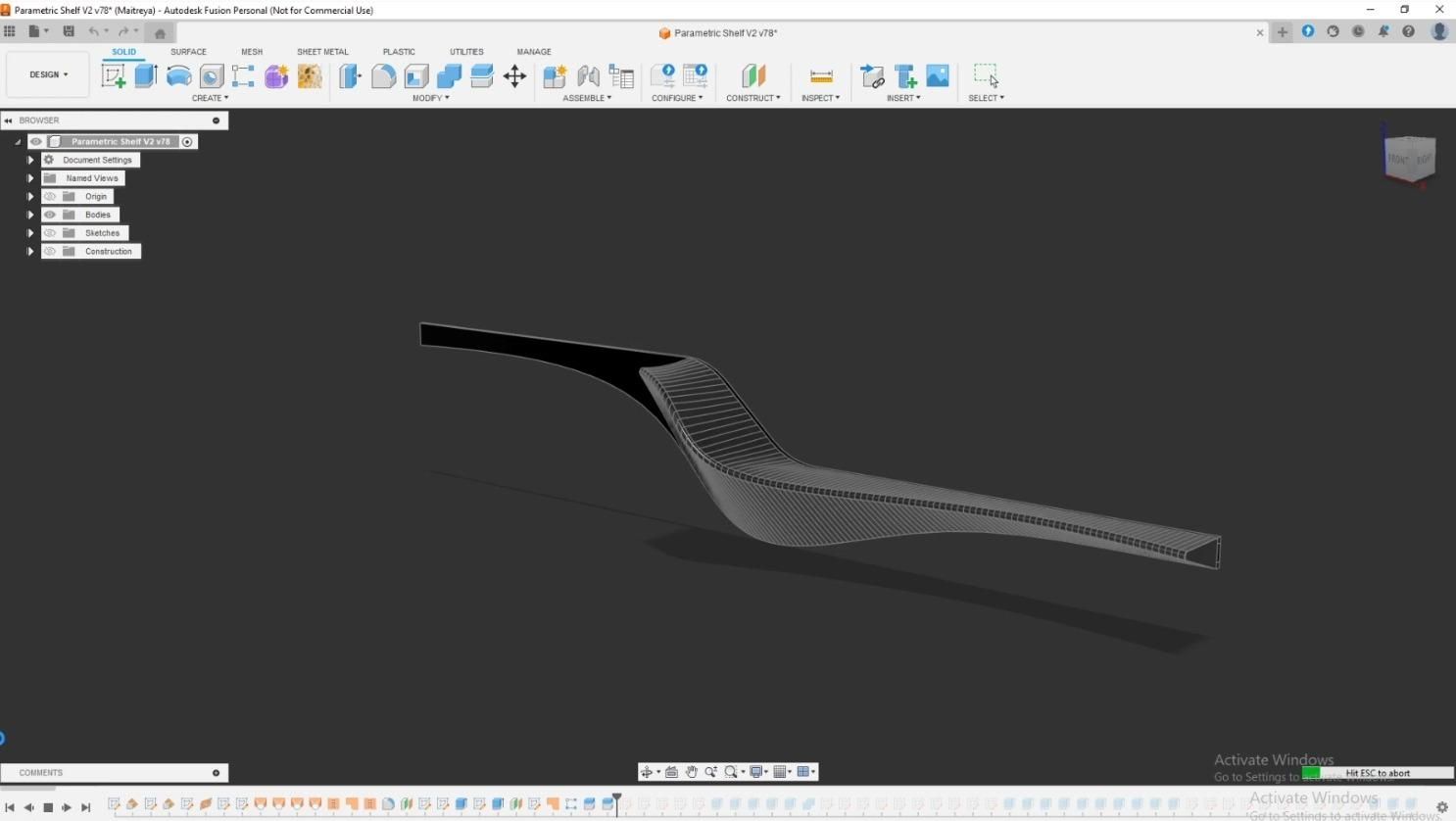This screenshot has width=1456, height=821.
Task: Select the Extrude tool
Action: 146,76
